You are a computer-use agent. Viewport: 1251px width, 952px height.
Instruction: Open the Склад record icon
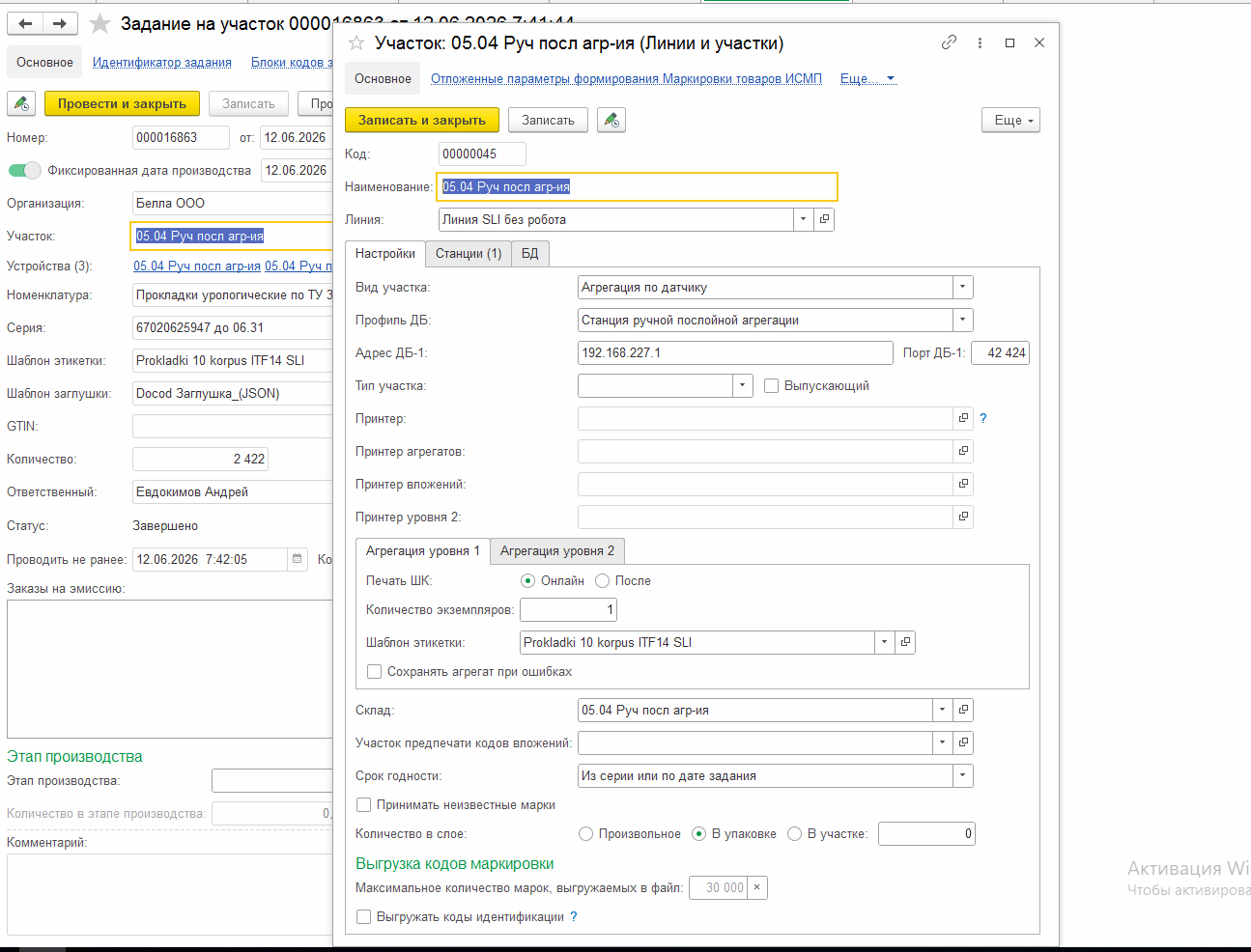963,710
